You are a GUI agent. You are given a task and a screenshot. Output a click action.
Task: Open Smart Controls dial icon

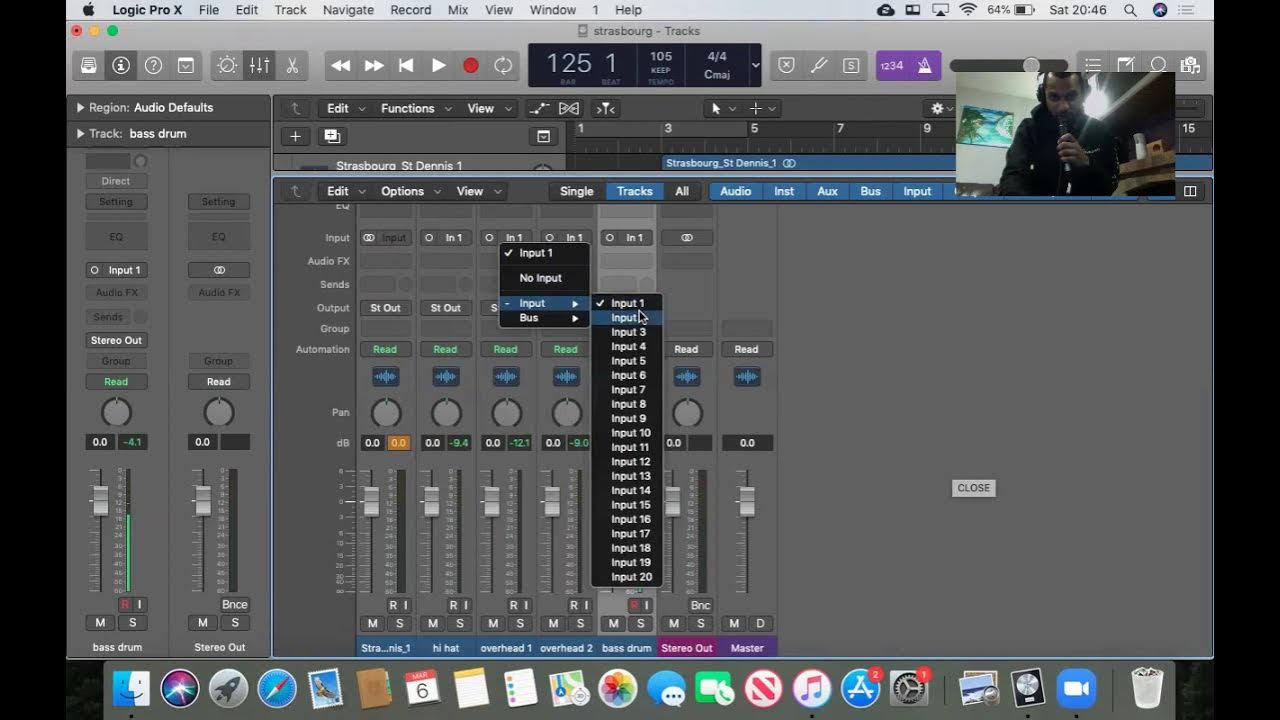227,66
